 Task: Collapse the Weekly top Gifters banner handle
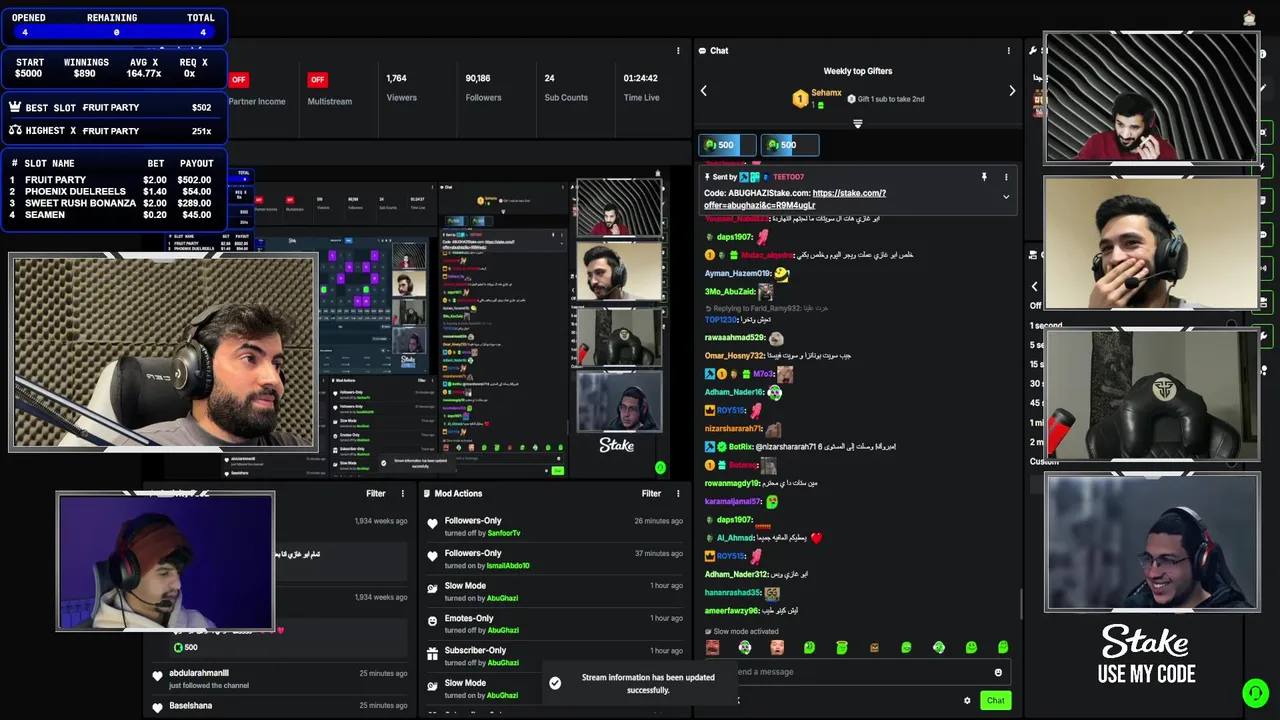(857, 124)
